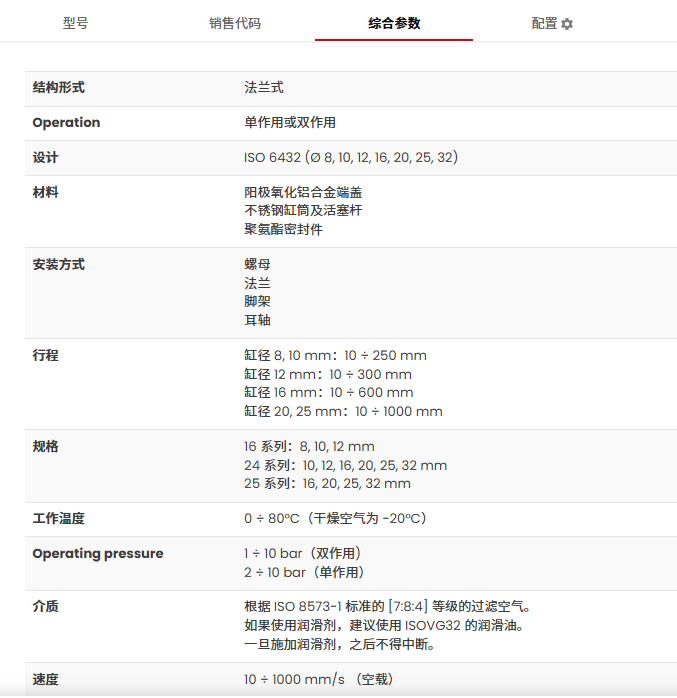Viewport: 677px width, 698px height.
Task: Click the 行程 row label
Action: point(46,356)
